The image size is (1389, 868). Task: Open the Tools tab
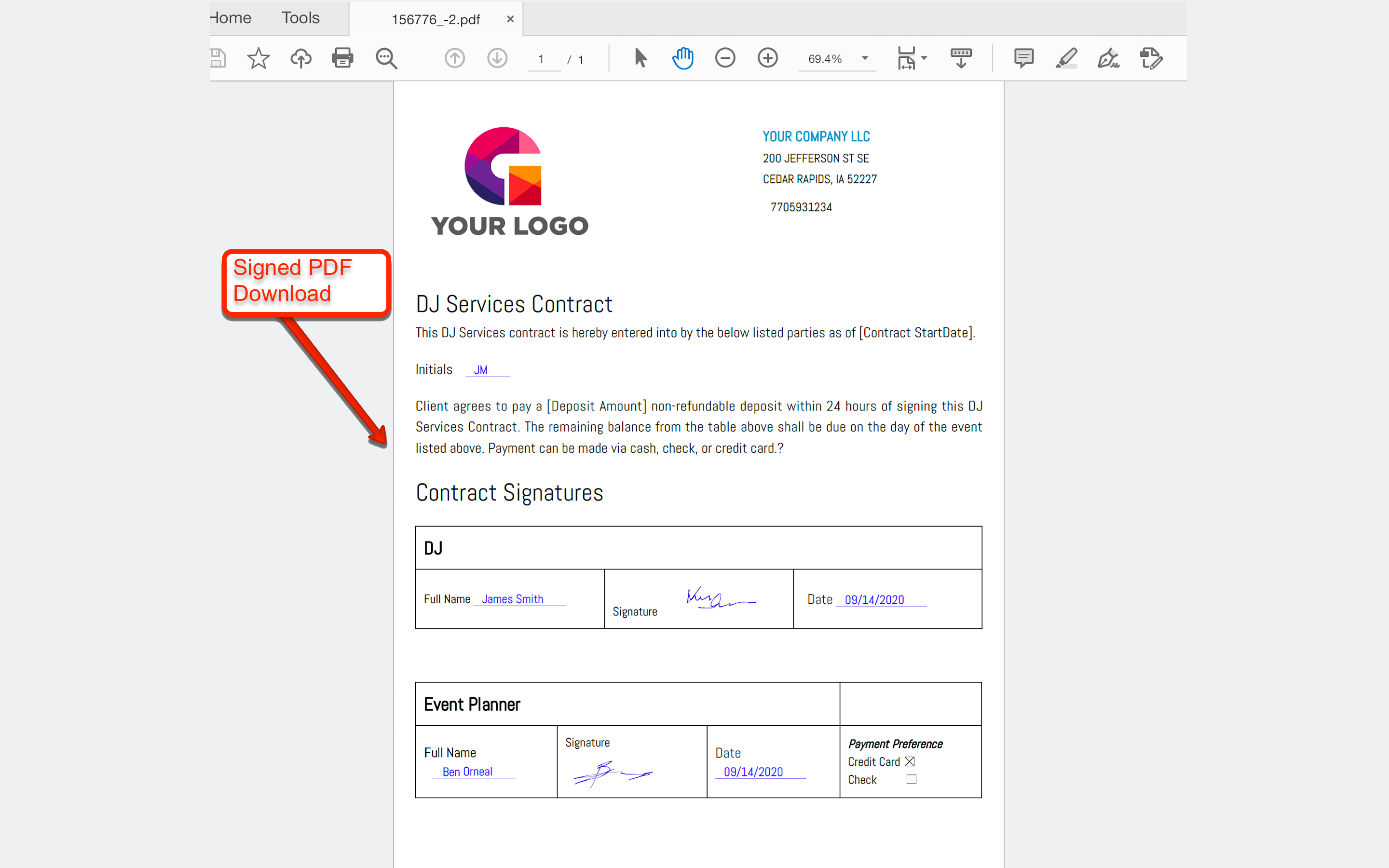[x=300, y=18]
